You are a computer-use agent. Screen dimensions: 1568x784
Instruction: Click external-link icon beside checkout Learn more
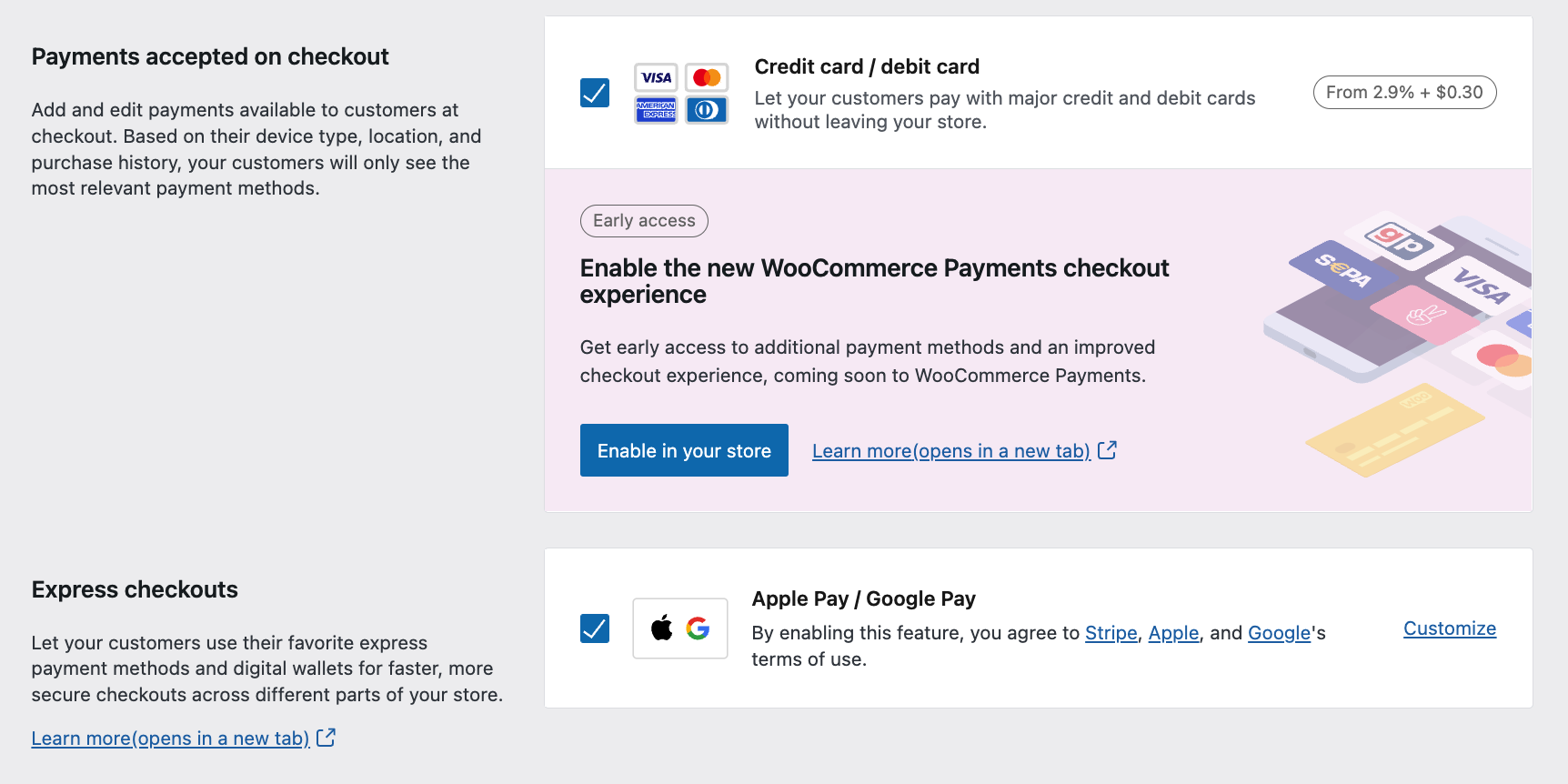pos(1108,449)
